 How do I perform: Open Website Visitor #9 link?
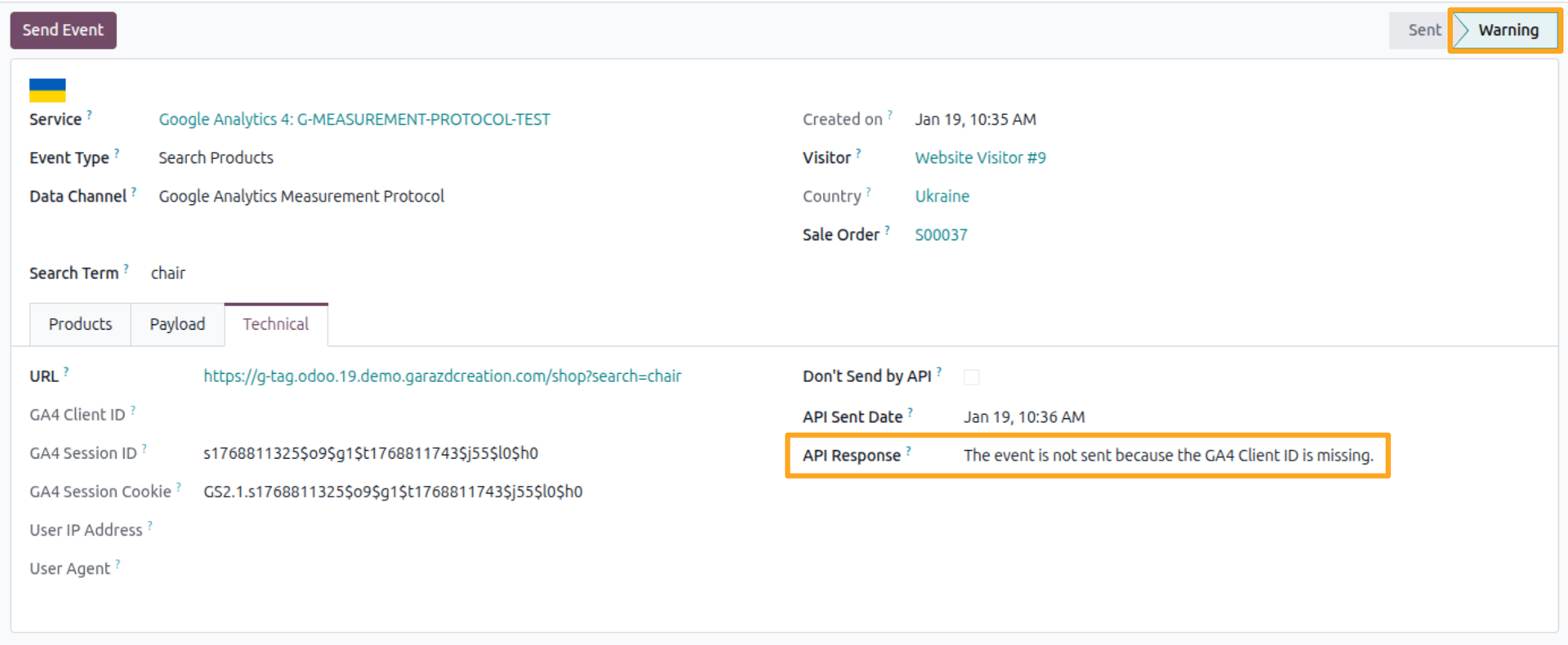(980, 158)
